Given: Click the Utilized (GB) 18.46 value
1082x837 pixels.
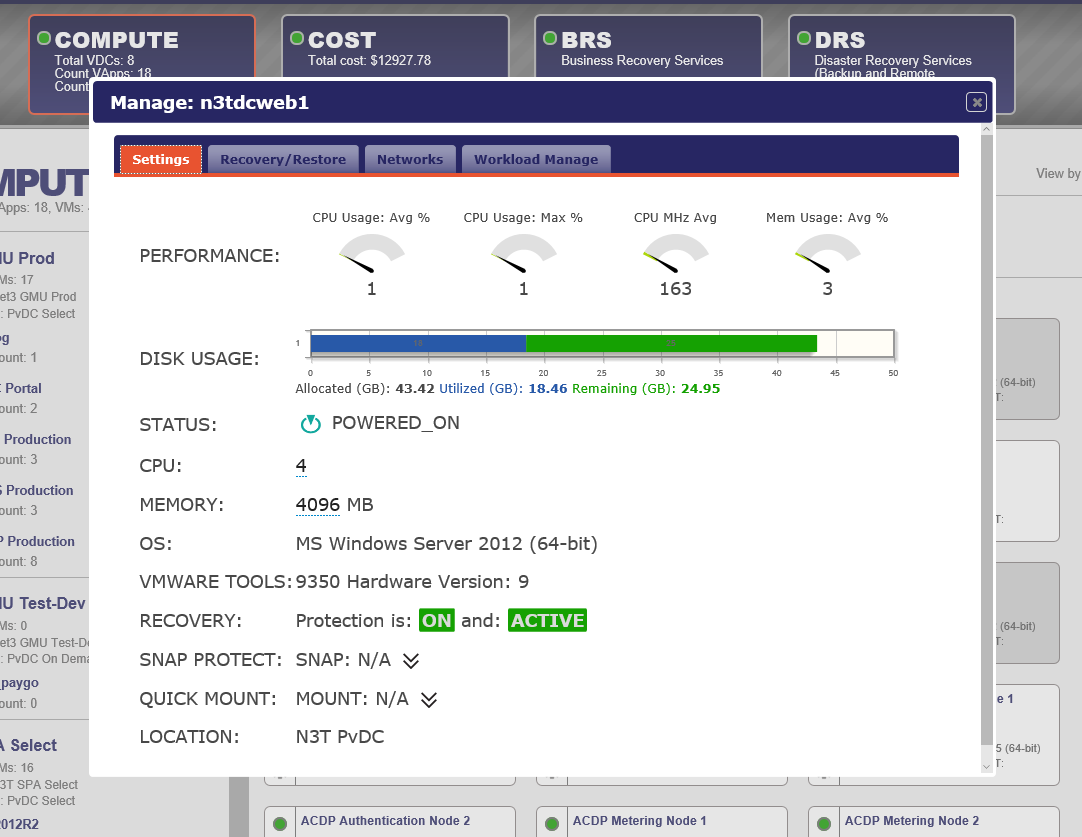Looking at the screenshot, I should tap(548, 388).
